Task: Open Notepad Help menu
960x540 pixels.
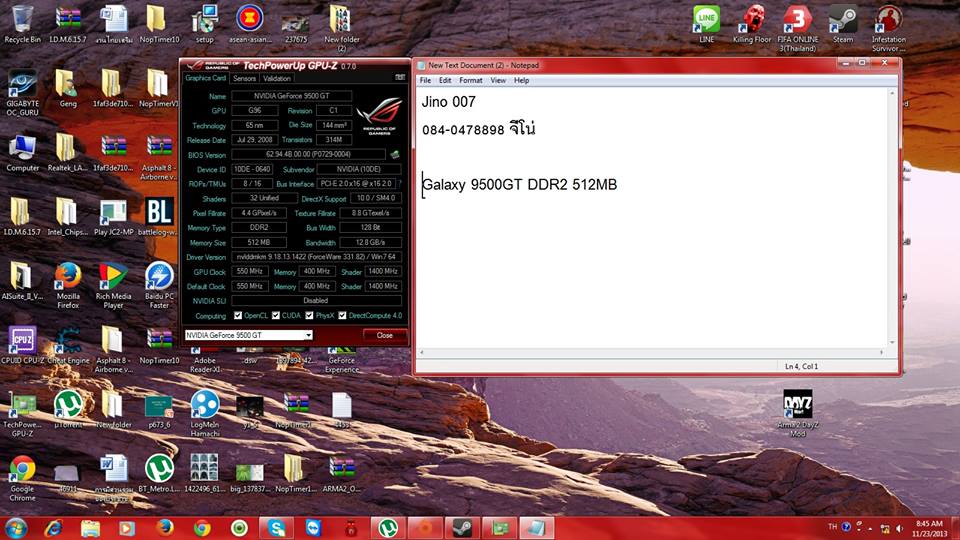Action: [x=521, y=80]
